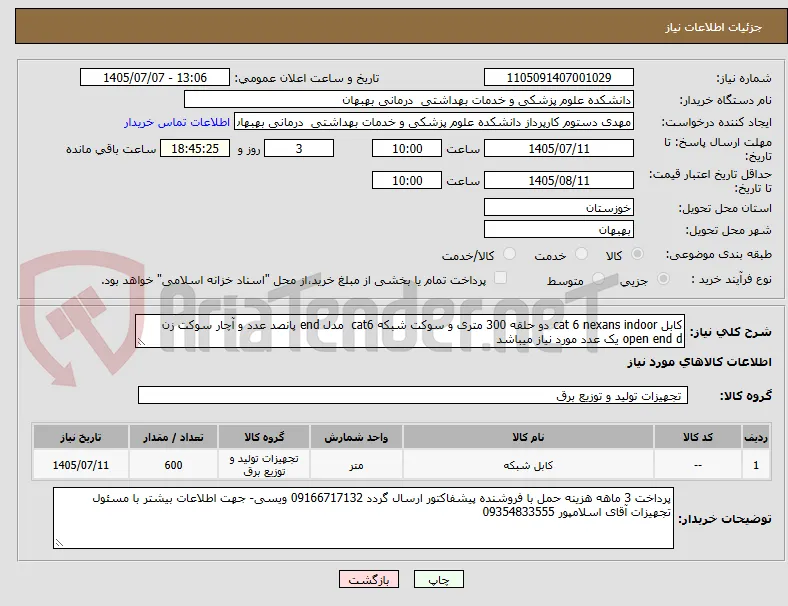Image resolution: width=788 pixels, height=606 pixels.
Task: Click the کد کالا column header
Action: click(x=698, y=437)
